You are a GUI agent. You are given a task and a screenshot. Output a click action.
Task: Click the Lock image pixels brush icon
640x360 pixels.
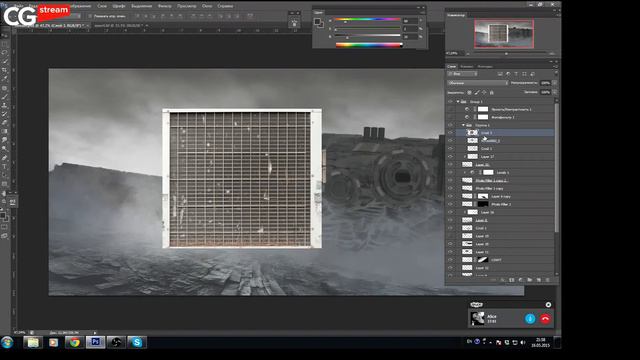(477, 93)
